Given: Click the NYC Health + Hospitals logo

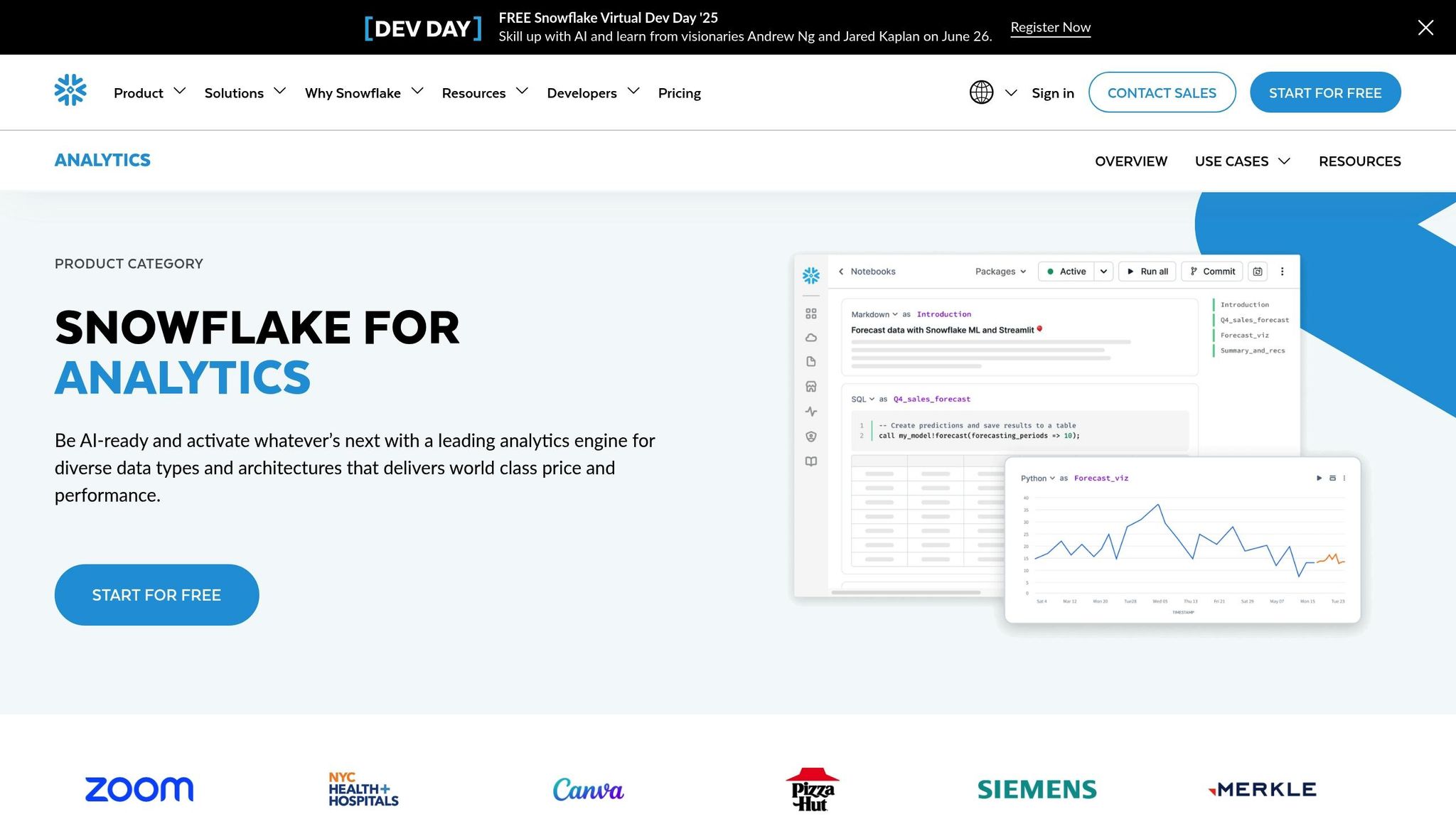Looking at the screenshot, I should coord(363,789).
